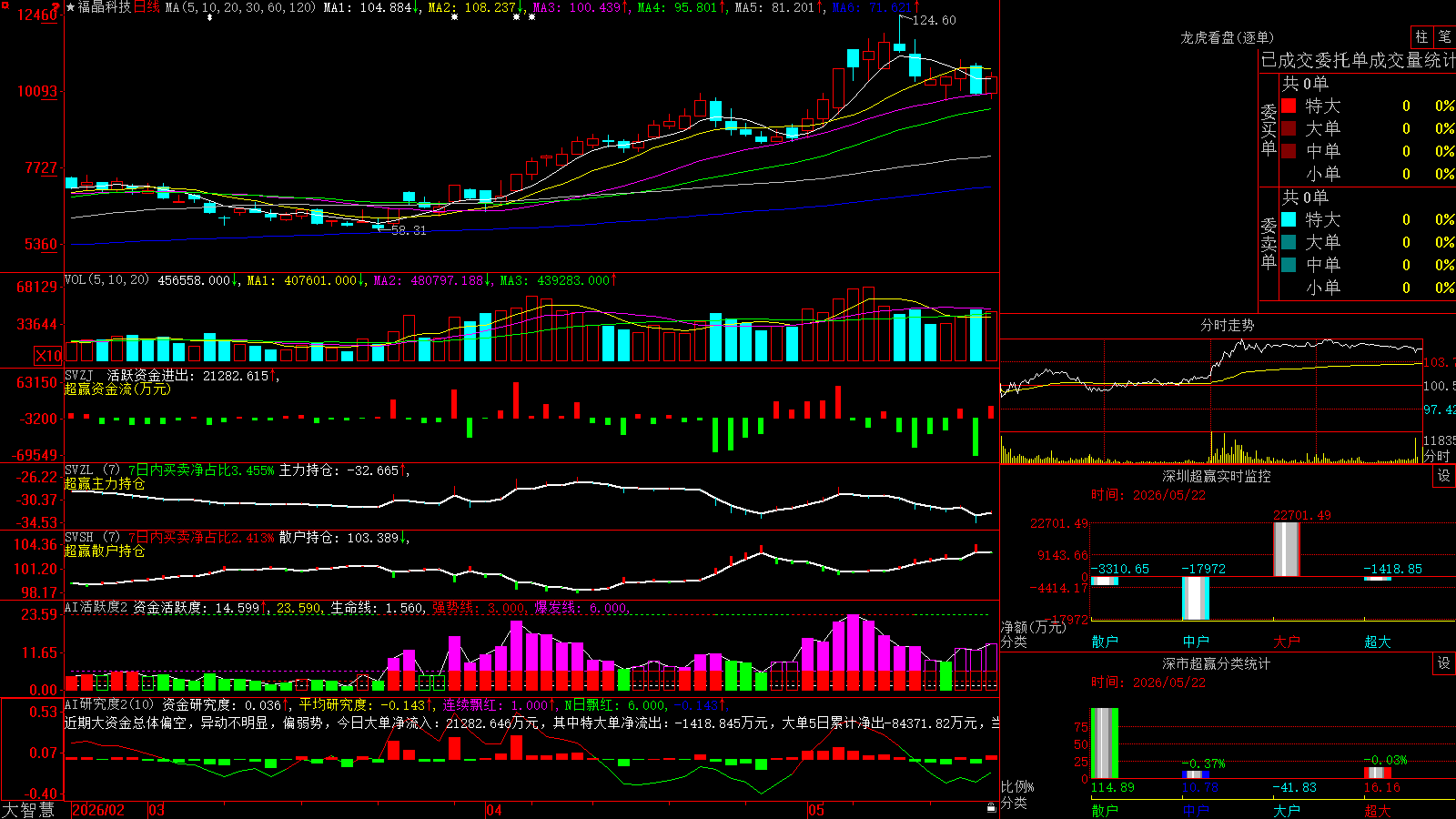Jump to the 04 month marker
This screenshot has height=819, width=1456.
(494, 810)
